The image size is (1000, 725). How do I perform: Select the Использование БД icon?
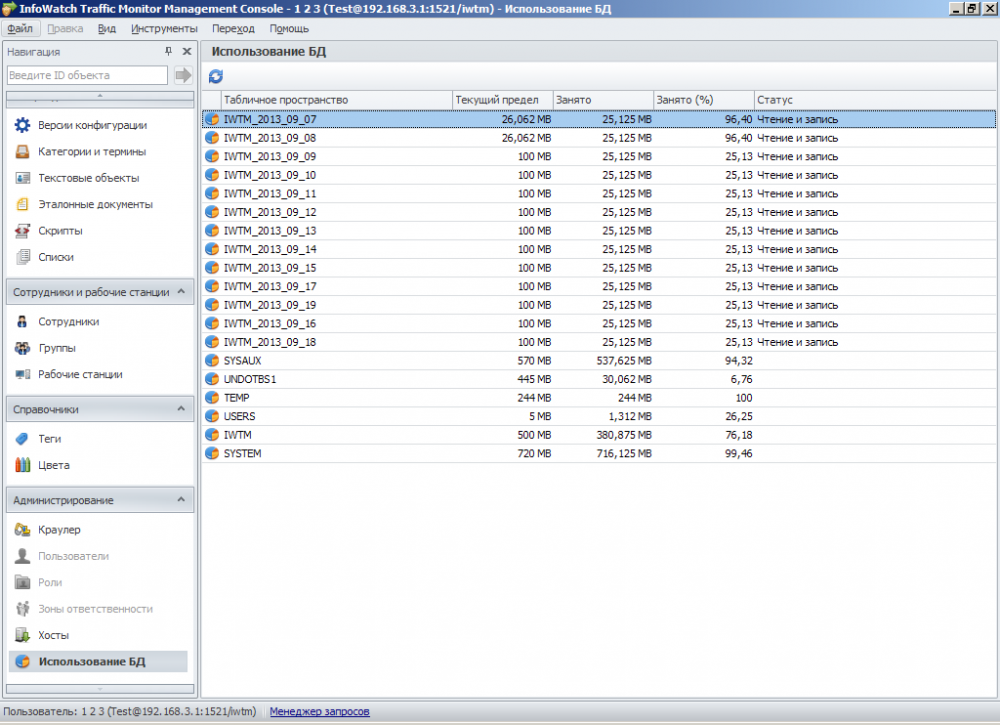(22, 661)
